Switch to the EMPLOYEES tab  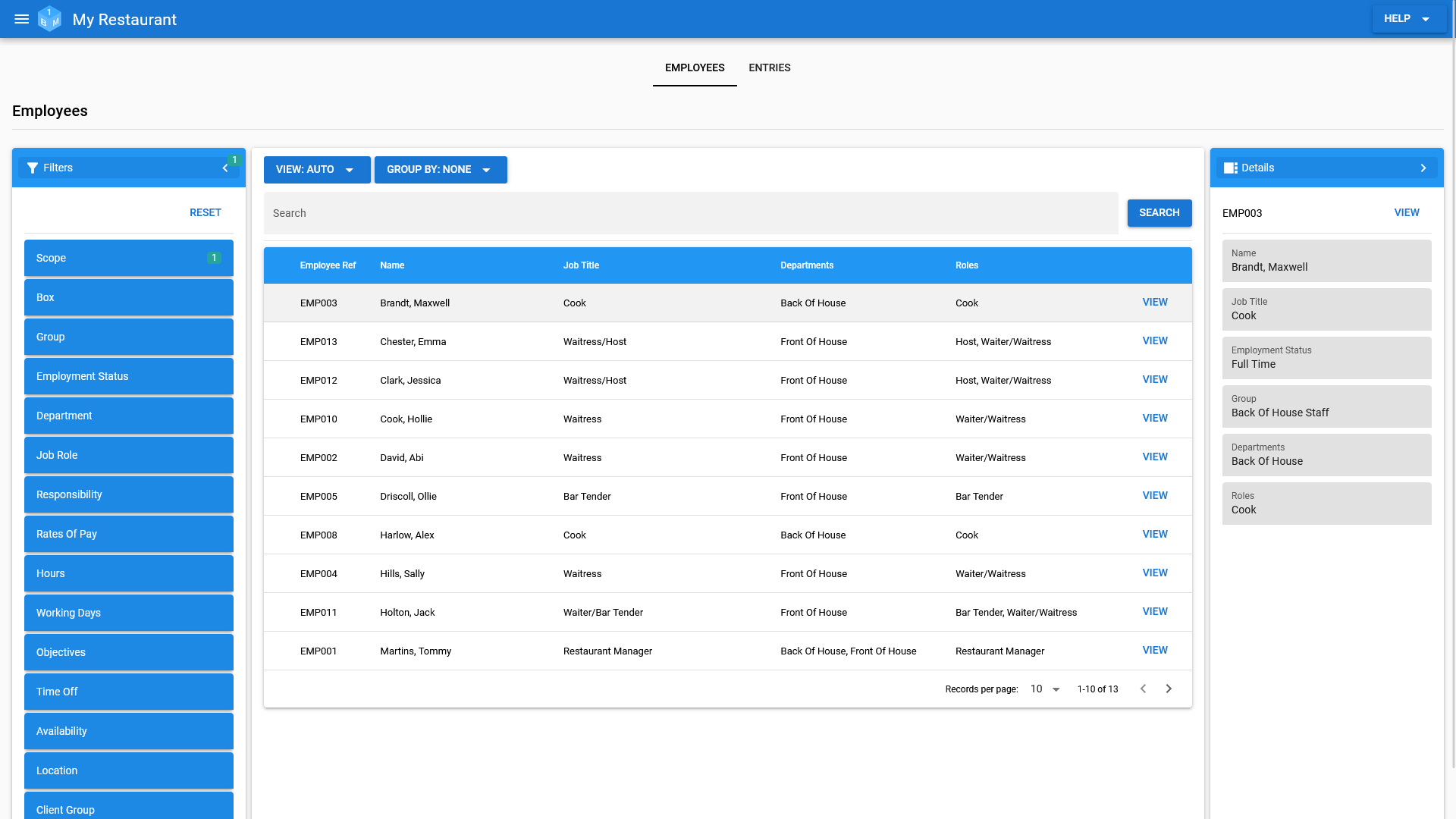coord(695,67)
